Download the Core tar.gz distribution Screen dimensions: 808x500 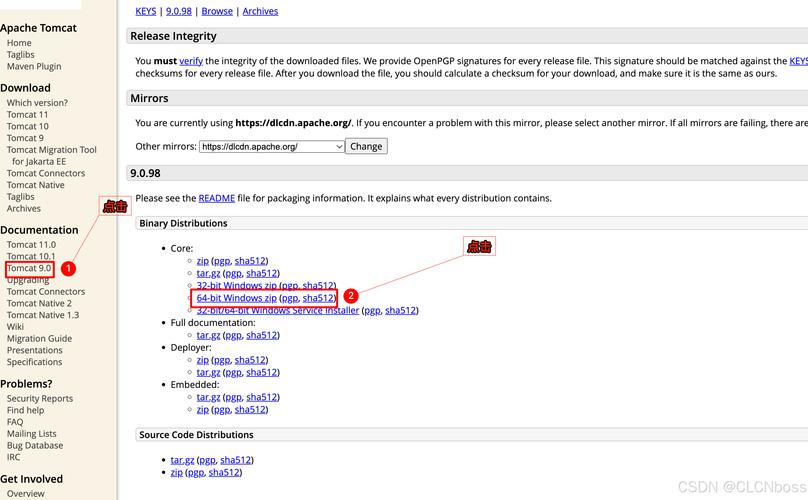tap(208, 273)
